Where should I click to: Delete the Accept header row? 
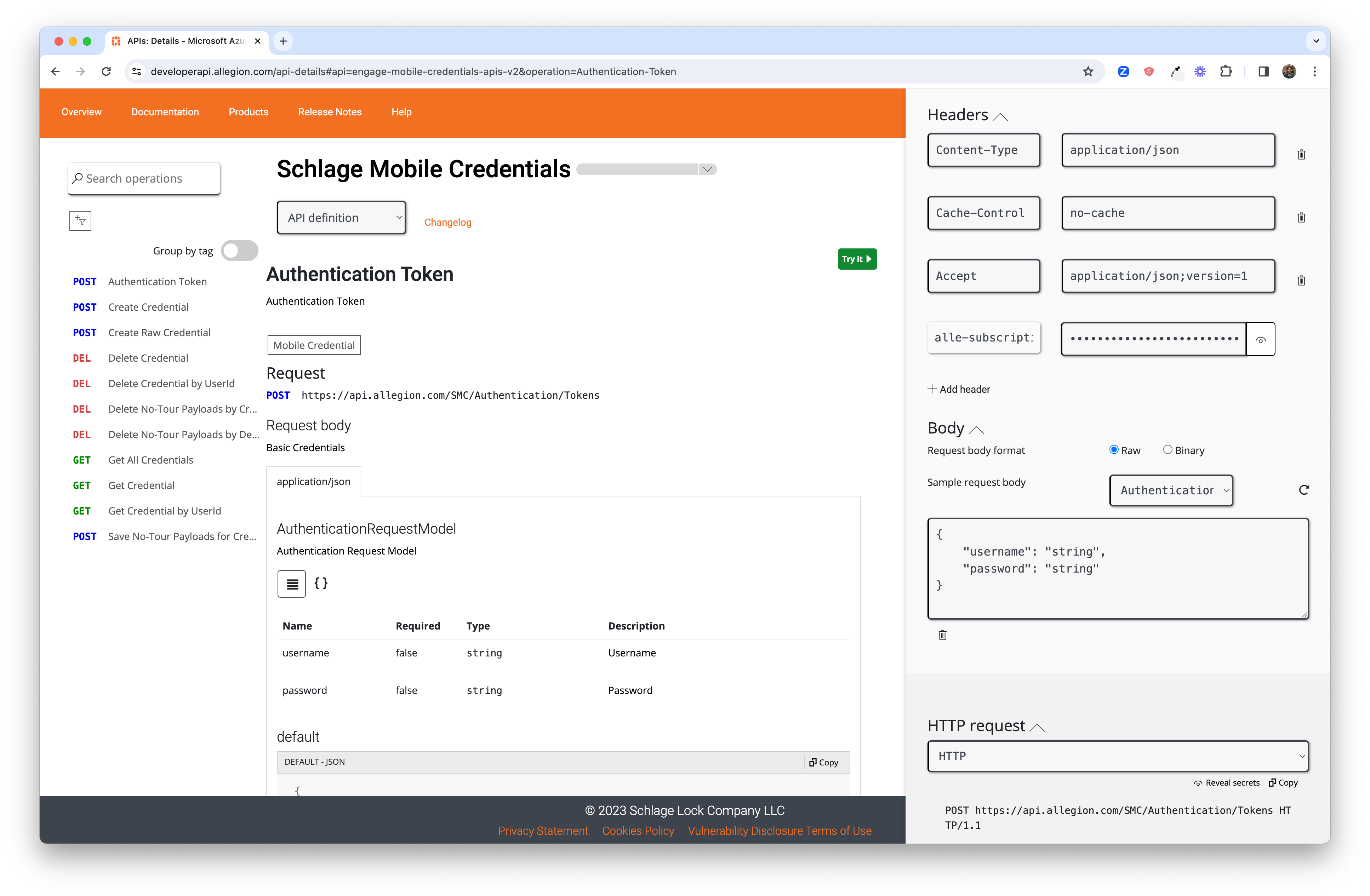point(1301,280)
